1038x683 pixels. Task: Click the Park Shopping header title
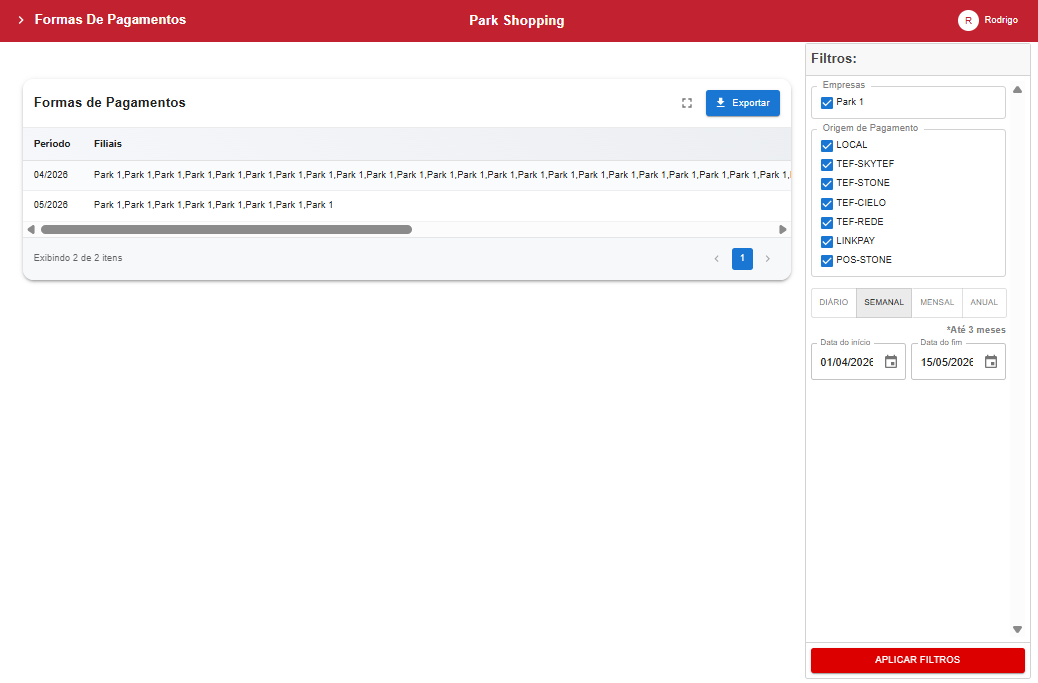516,21
